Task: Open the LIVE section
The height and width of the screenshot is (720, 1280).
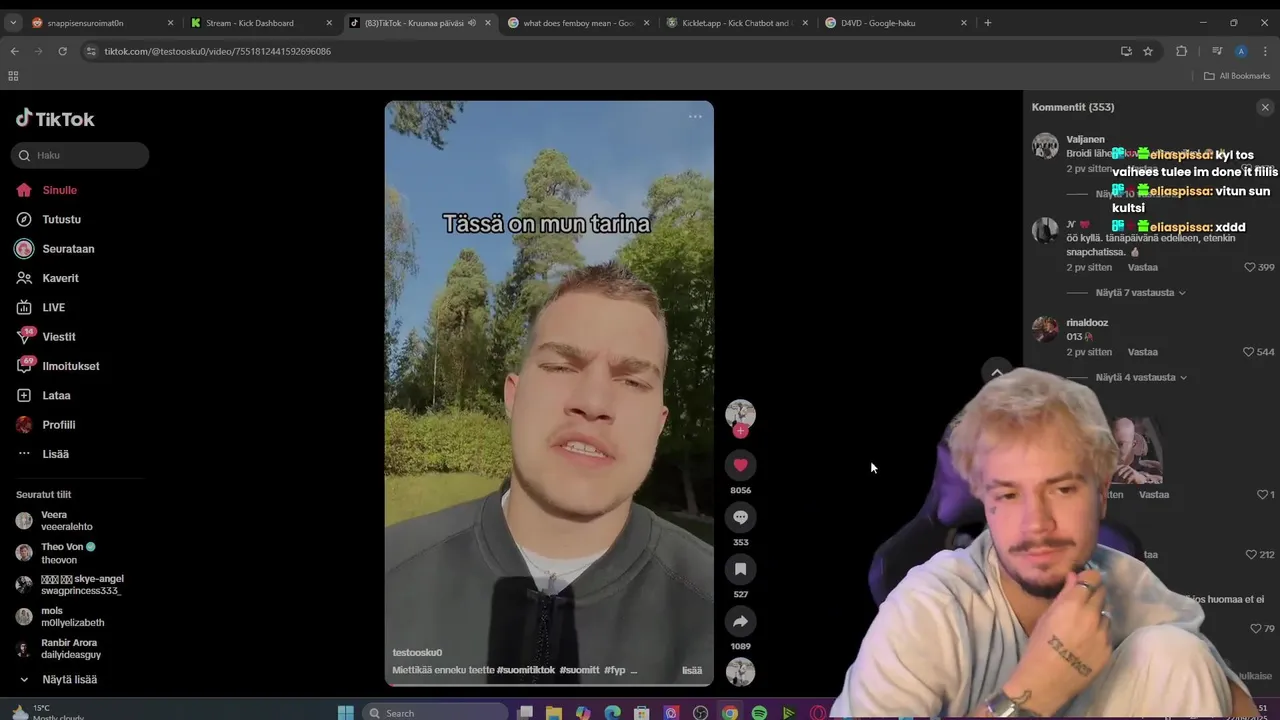Action: pos(53,307)
